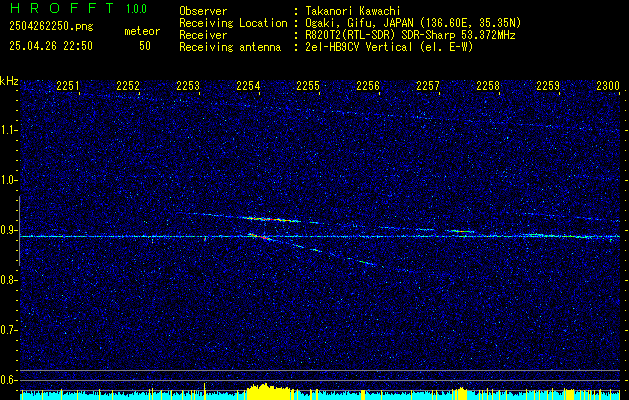Click the 2254 time marker
The width and height of the screenshot is (629, 400).
point(248,85)
